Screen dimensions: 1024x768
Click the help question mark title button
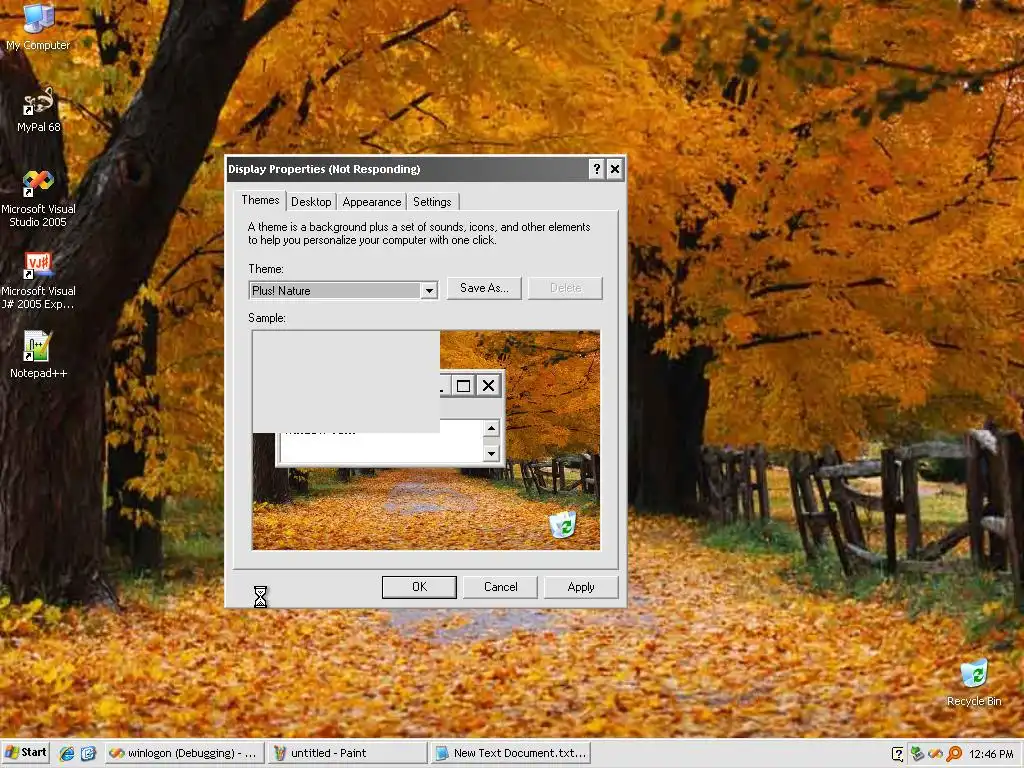point(596,170)
